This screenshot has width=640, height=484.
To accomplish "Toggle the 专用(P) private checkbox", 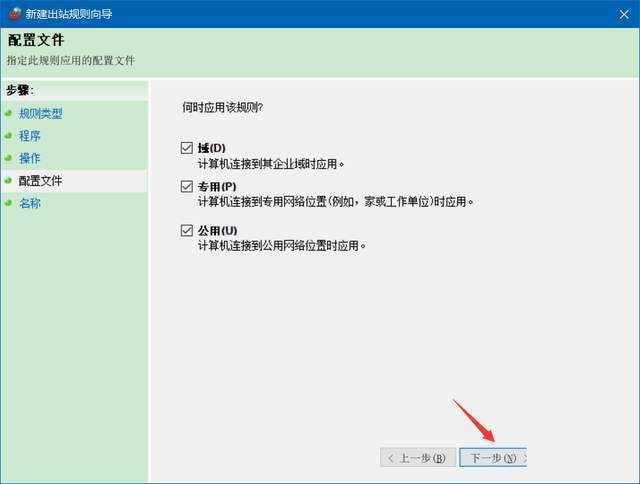I will 187,186.
